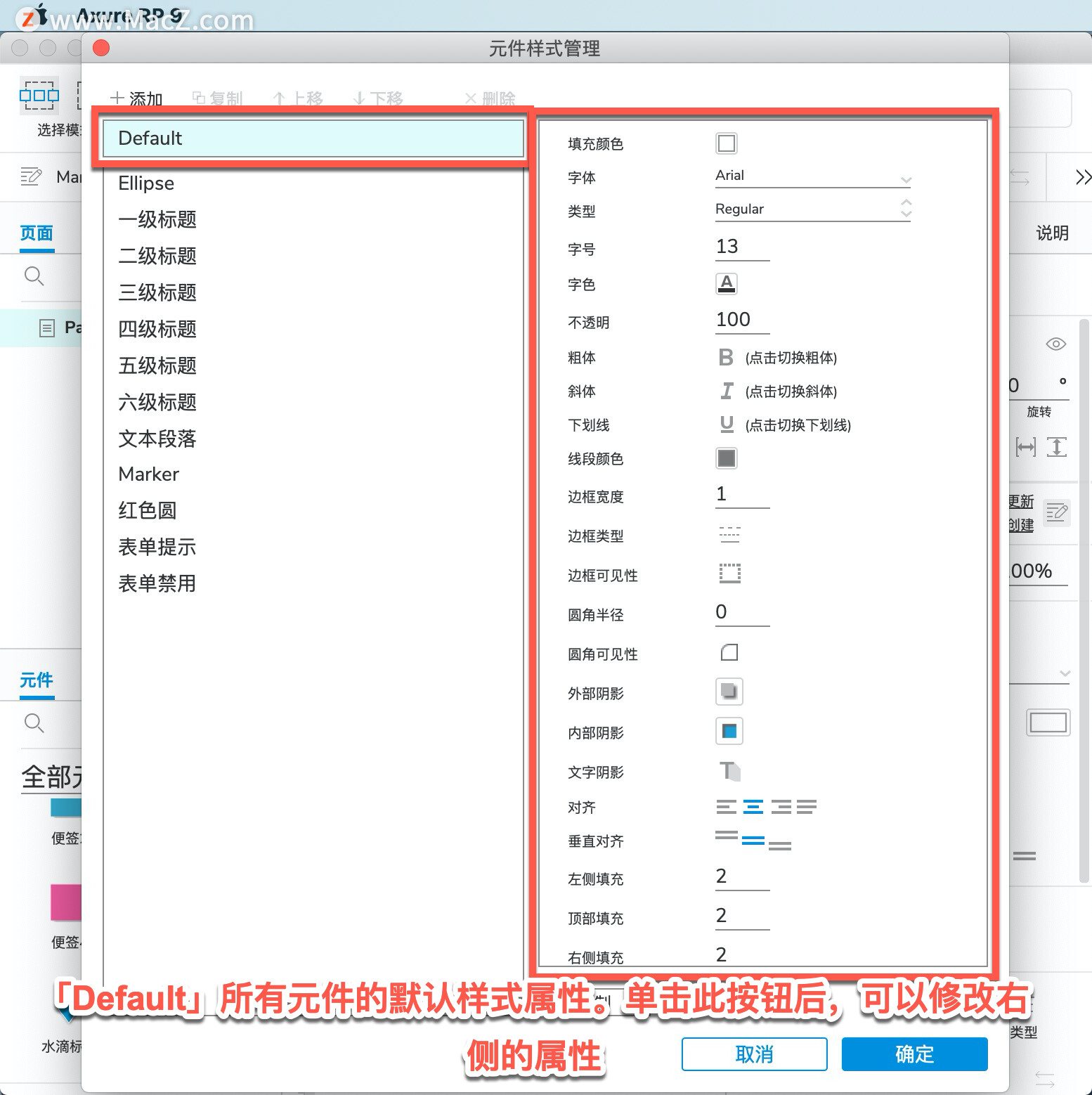Select the Default style
The height and width of the screenshot is (1095, 1092).
point(313,138)
